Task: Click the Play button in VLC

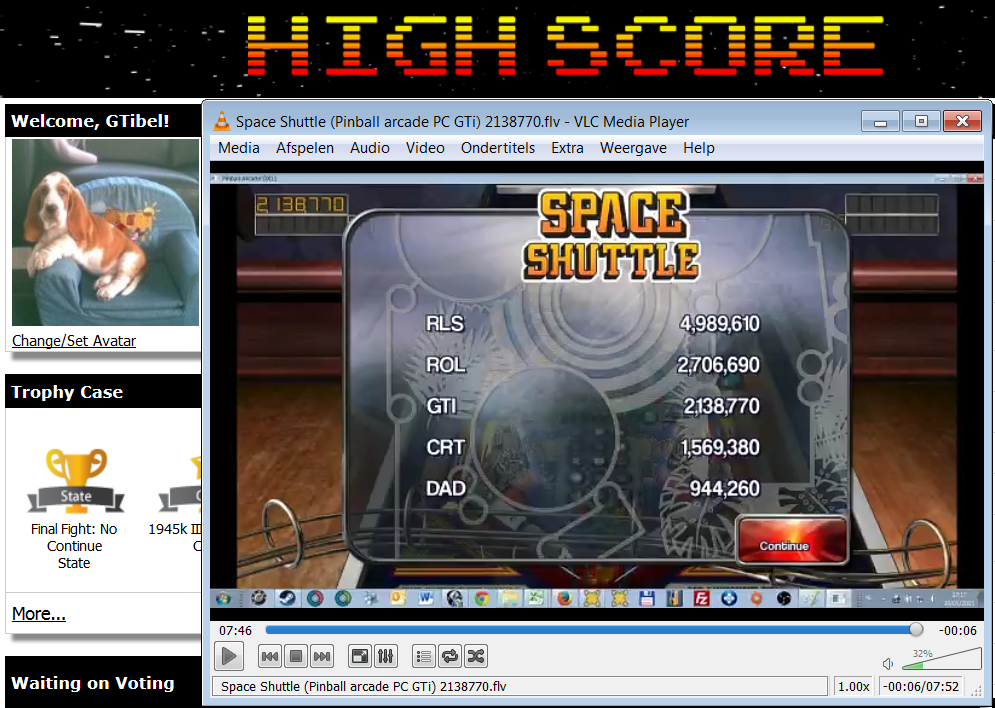Action: [229, 656]
